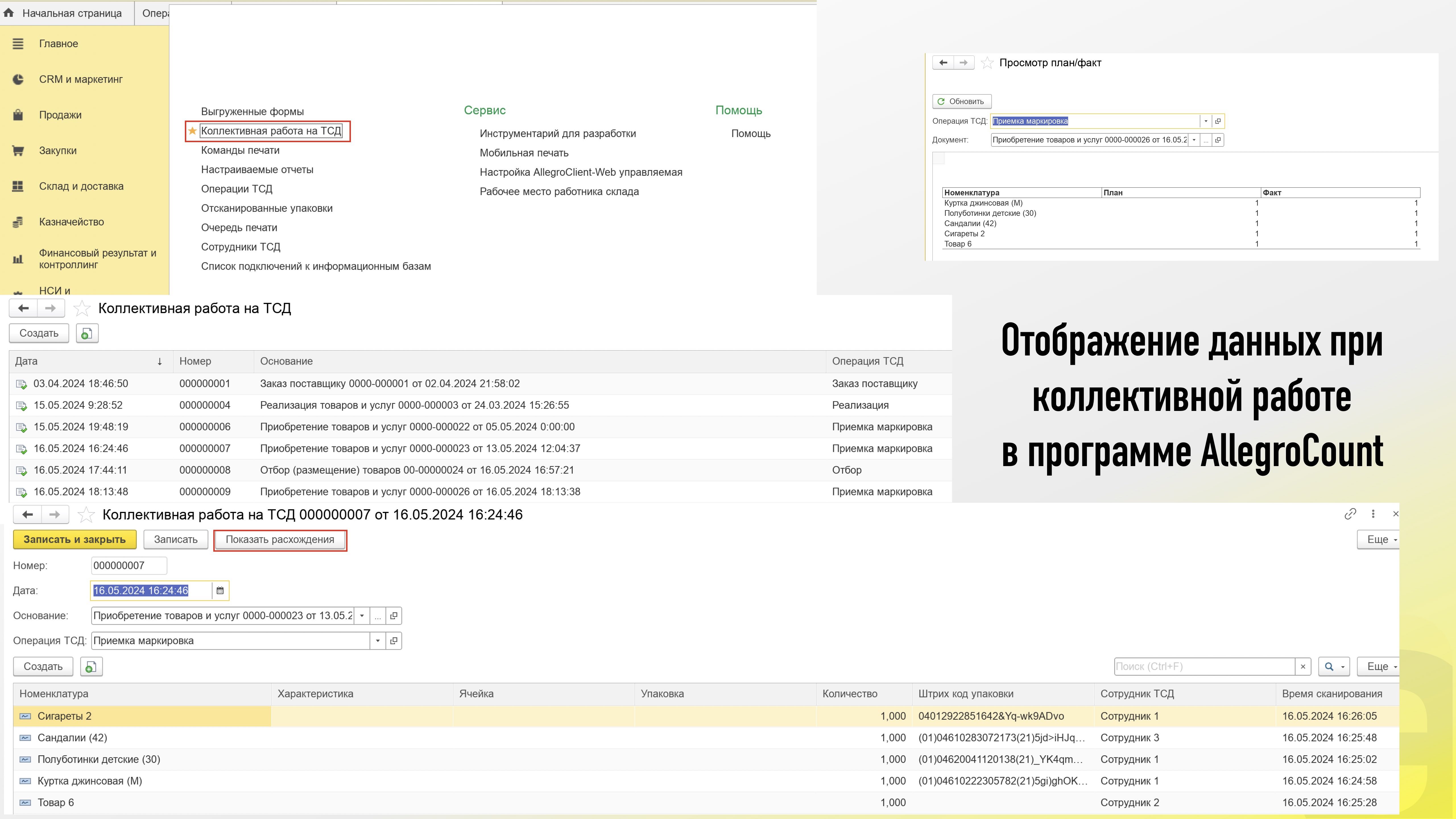Open Сотрудники ТСД menu item
The image size is (1456, 819).
(x=241, y=247)
